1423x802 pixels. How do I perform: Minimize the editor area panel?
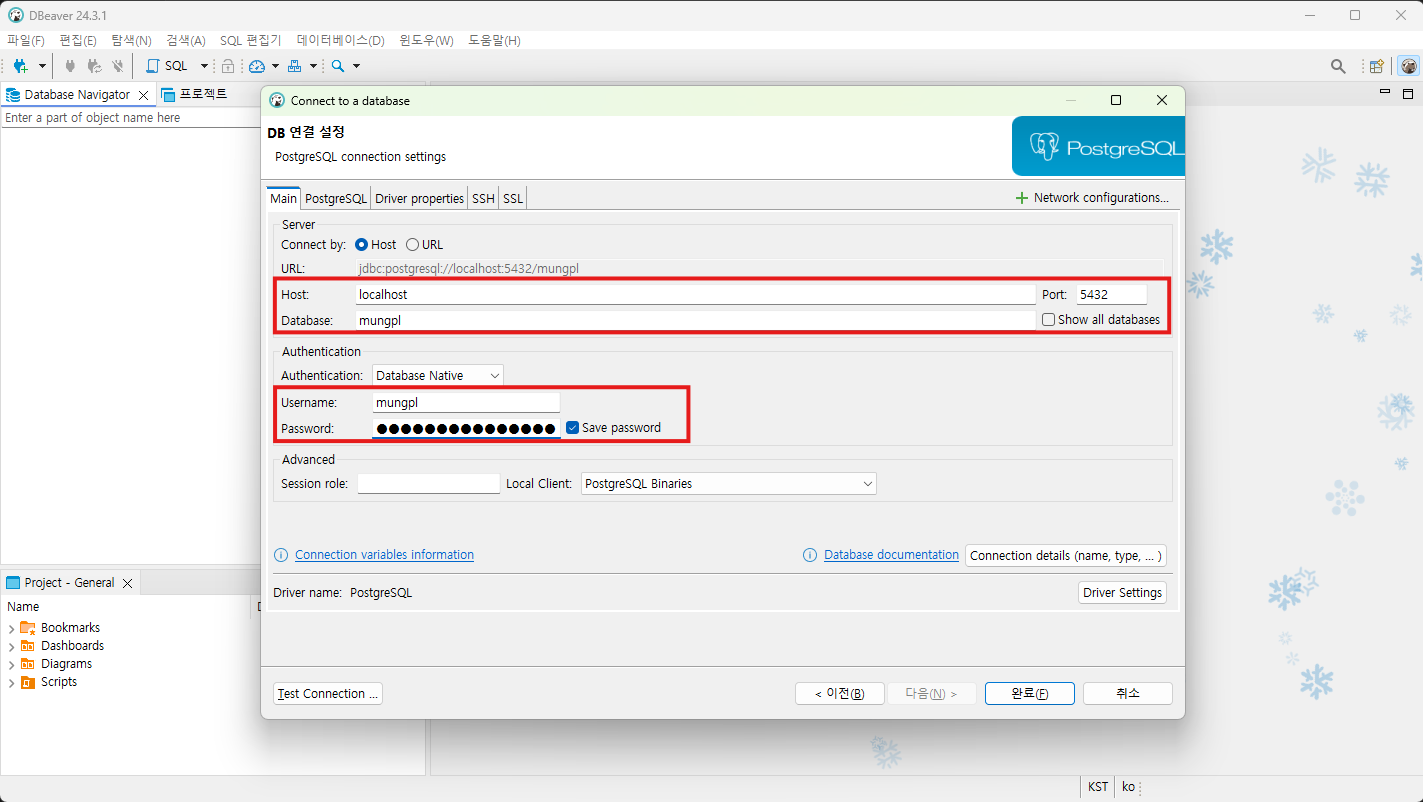[x=1385, y=93]
